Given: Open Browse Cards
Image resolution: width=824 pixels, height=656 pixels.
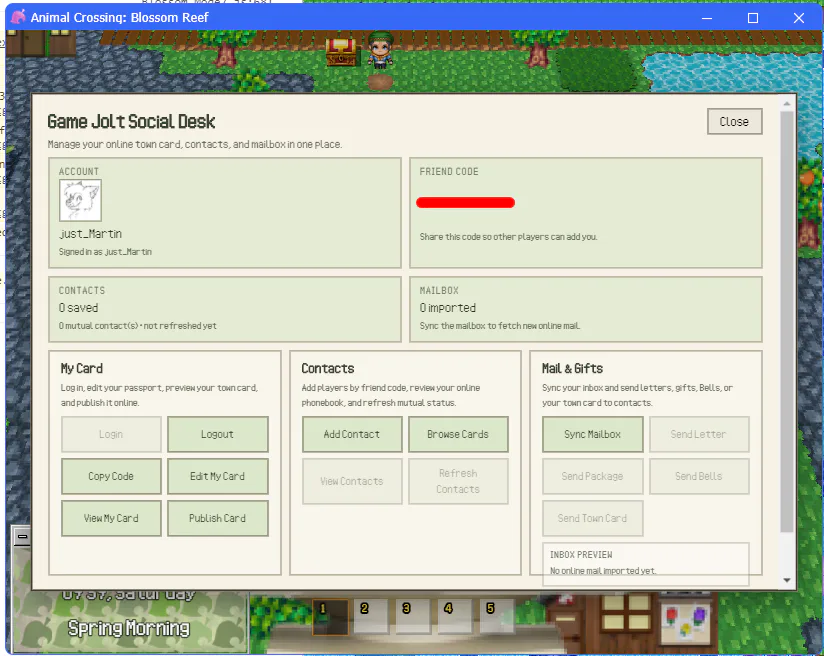Looking at the screenshot, I should (458, 434).
